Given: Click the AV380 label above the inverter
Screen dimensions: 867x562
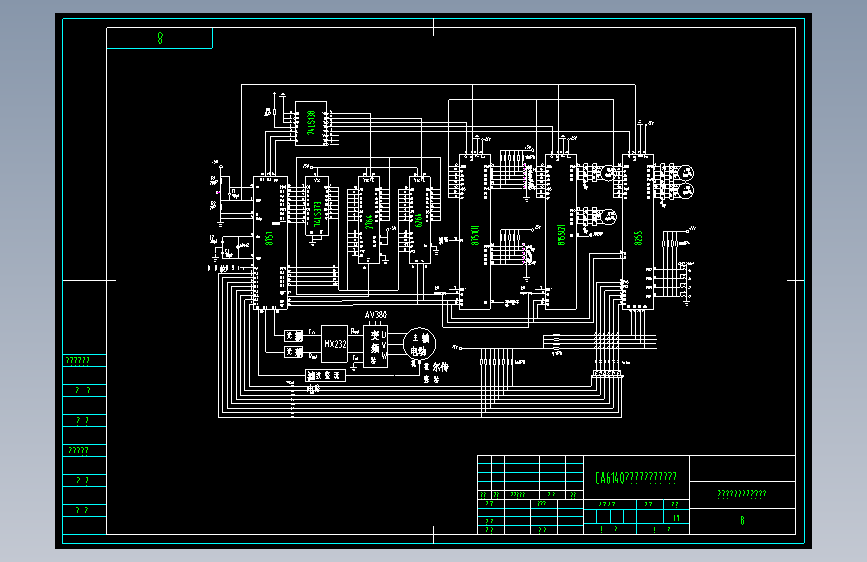Looking at the screenshot, I should tap(376, 315).
